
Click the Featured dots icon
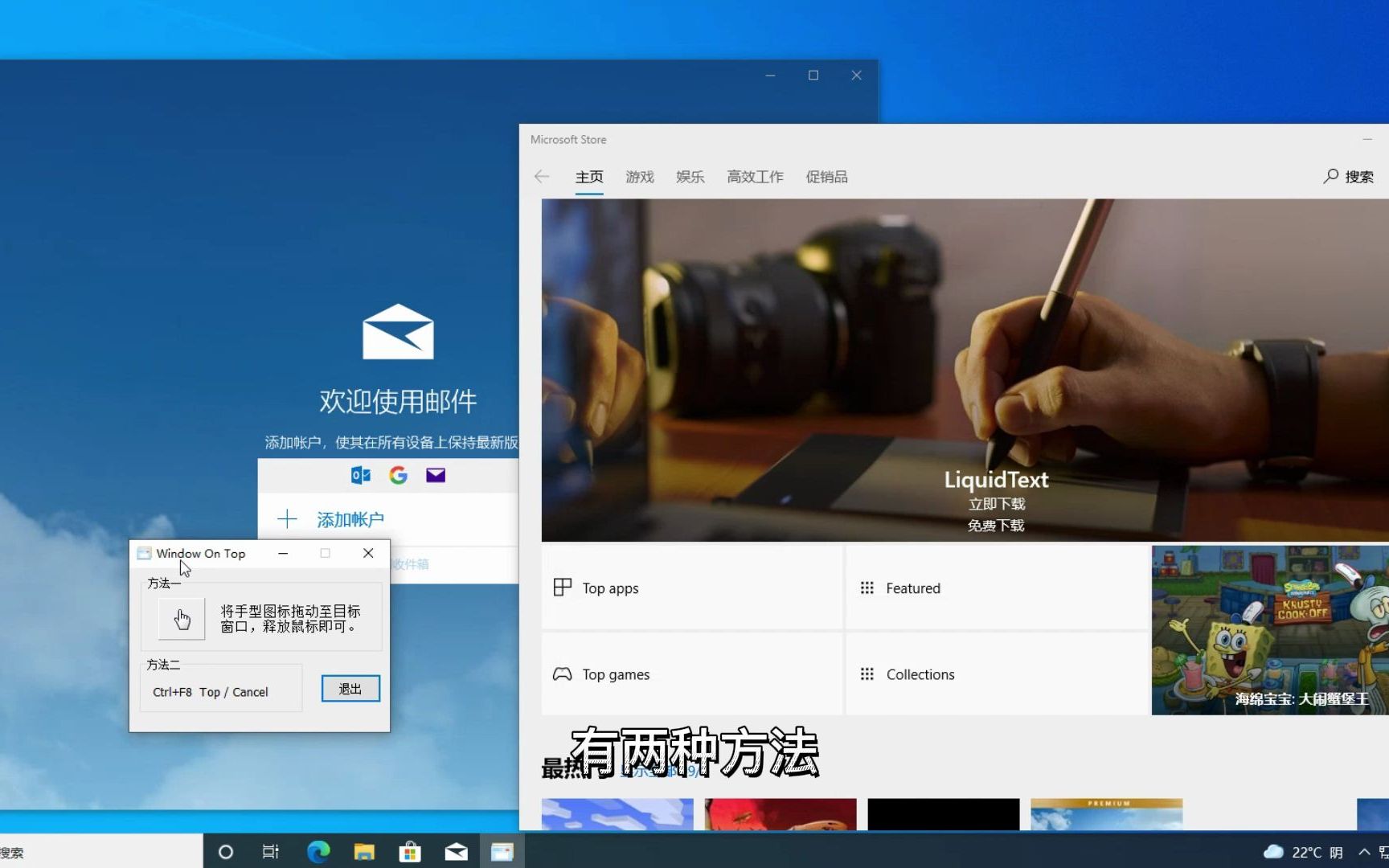point(867,588)
